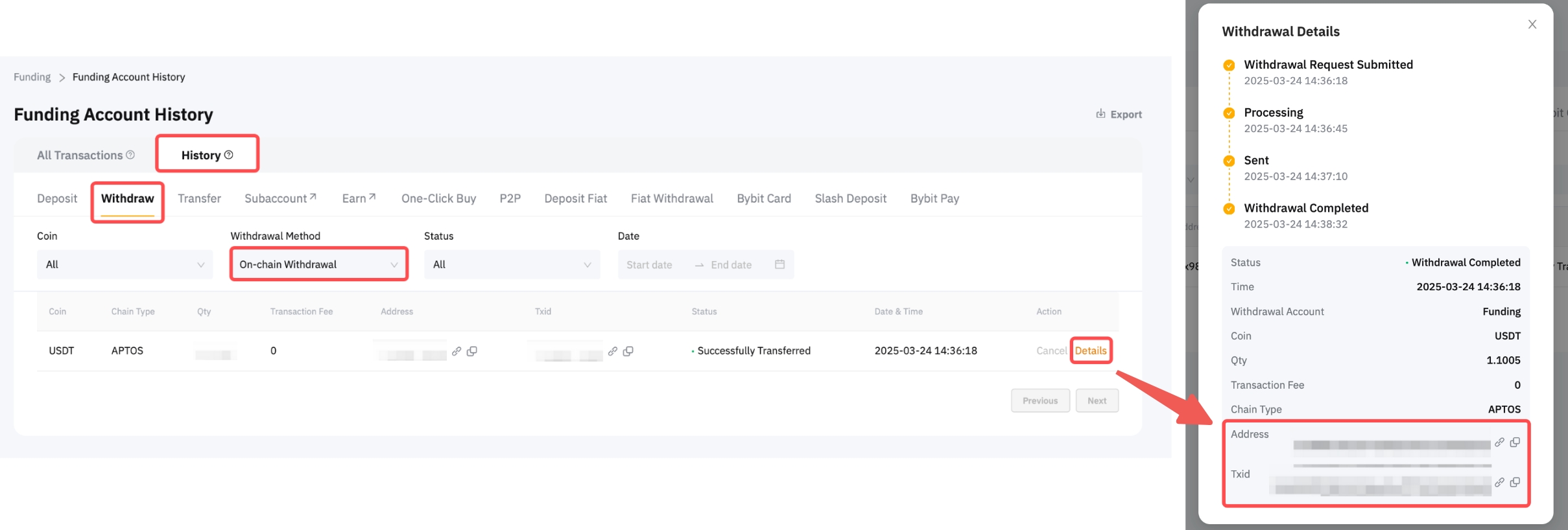1568x530 pixels.
Task: Open the Withdrawal Method dropdown
Action: [x=318, y=264]
